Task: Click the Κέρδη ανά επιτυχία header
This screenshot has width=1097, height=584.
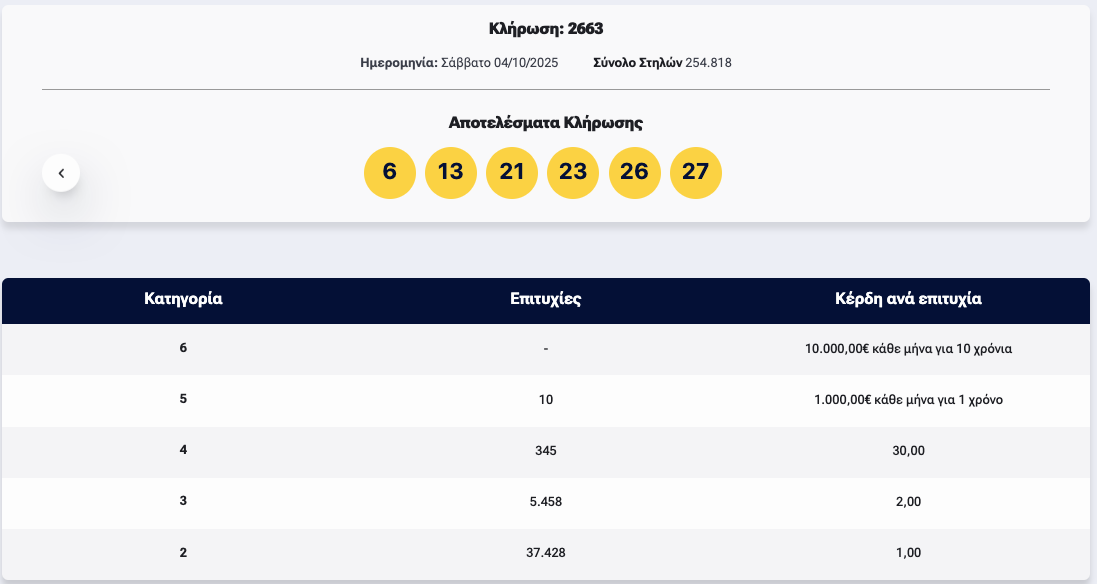Action: (908, 299)
